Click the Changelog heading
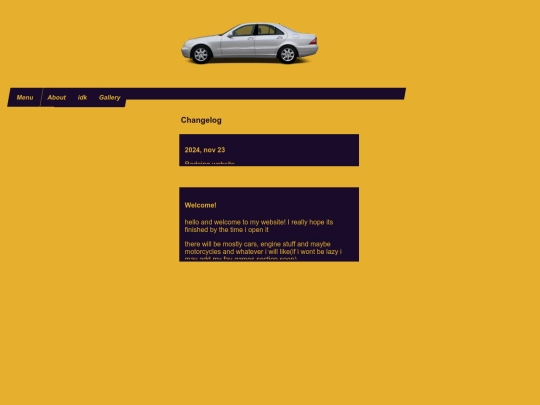The width and height of the screenshot is (540, 405). pyautogui.click(x=201, y=120)
